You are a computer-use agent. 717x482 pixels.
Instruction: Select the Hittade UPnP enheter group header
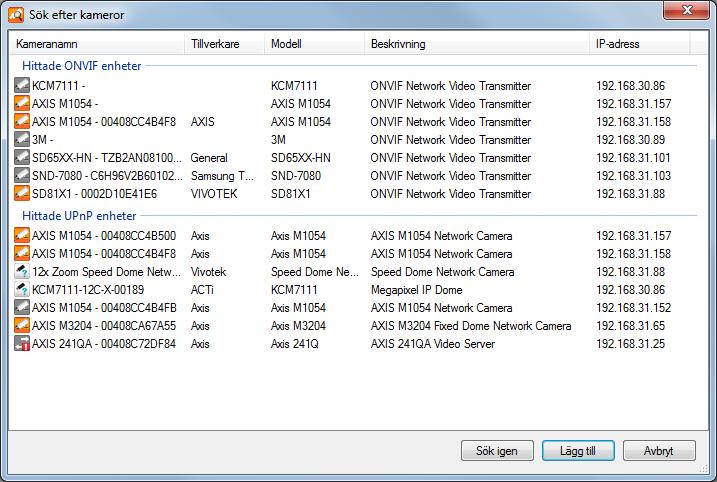[x=79, y=216]
